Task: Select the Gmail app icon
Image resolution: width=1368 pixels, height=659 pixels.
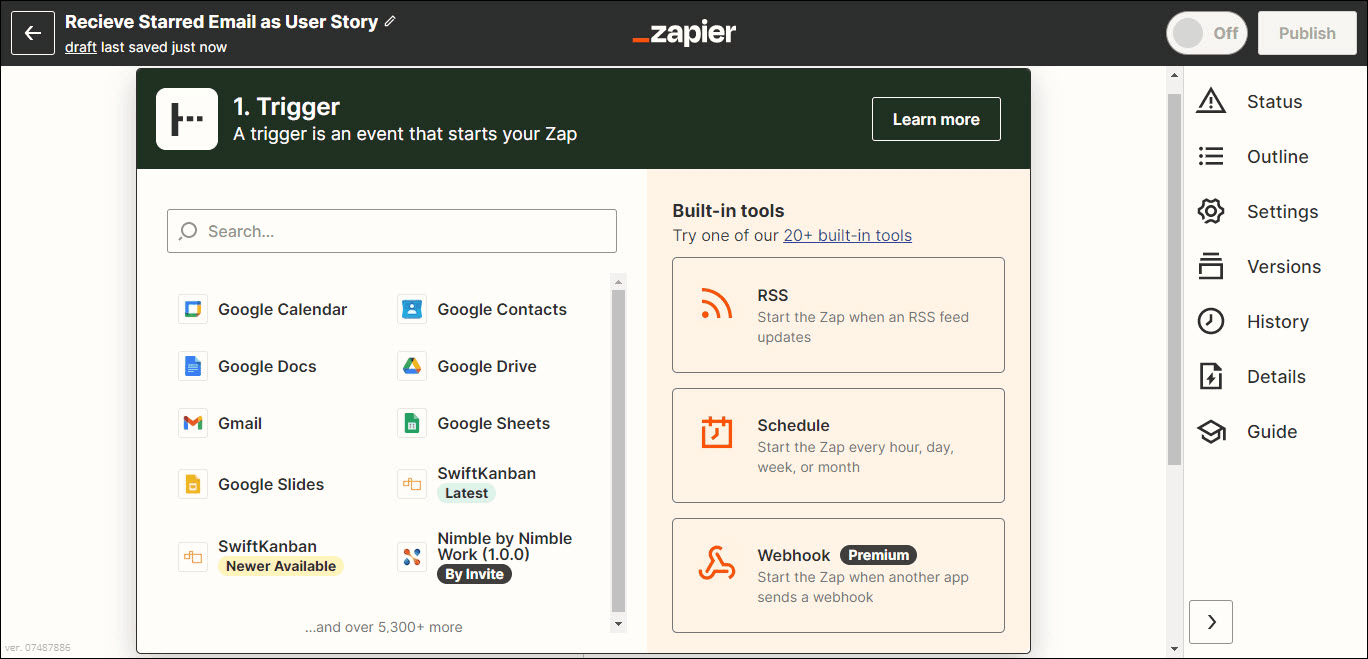Action: click(x=192, y=423)
